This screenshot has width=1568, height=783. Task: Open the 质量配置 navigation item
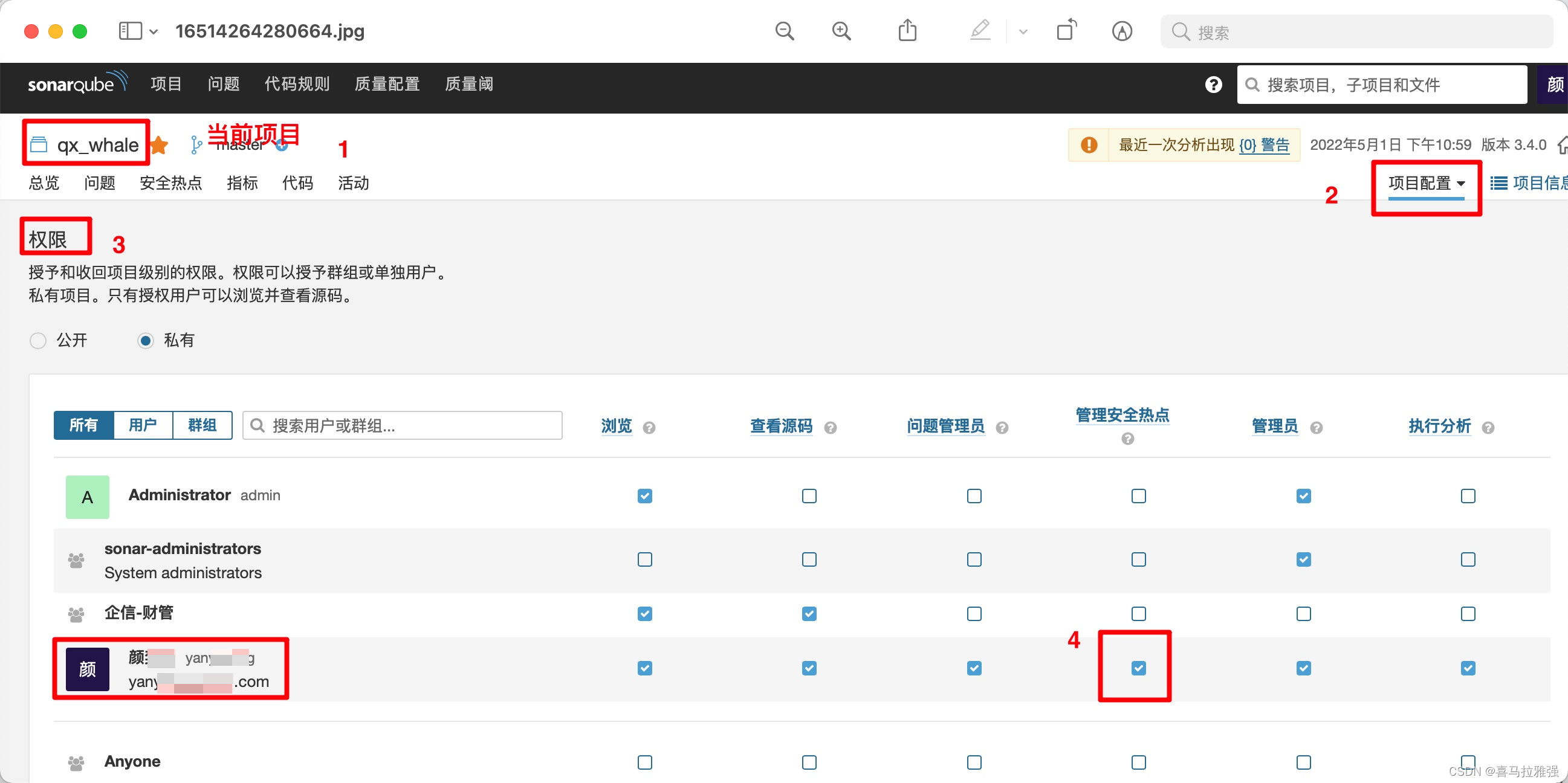[x=387, y=84]
